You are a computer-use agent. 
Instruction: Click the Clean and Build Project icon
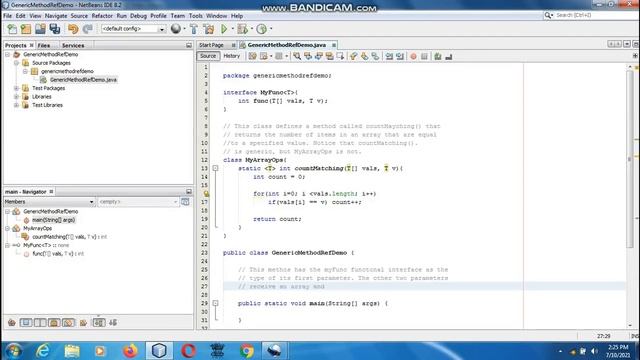209,29
